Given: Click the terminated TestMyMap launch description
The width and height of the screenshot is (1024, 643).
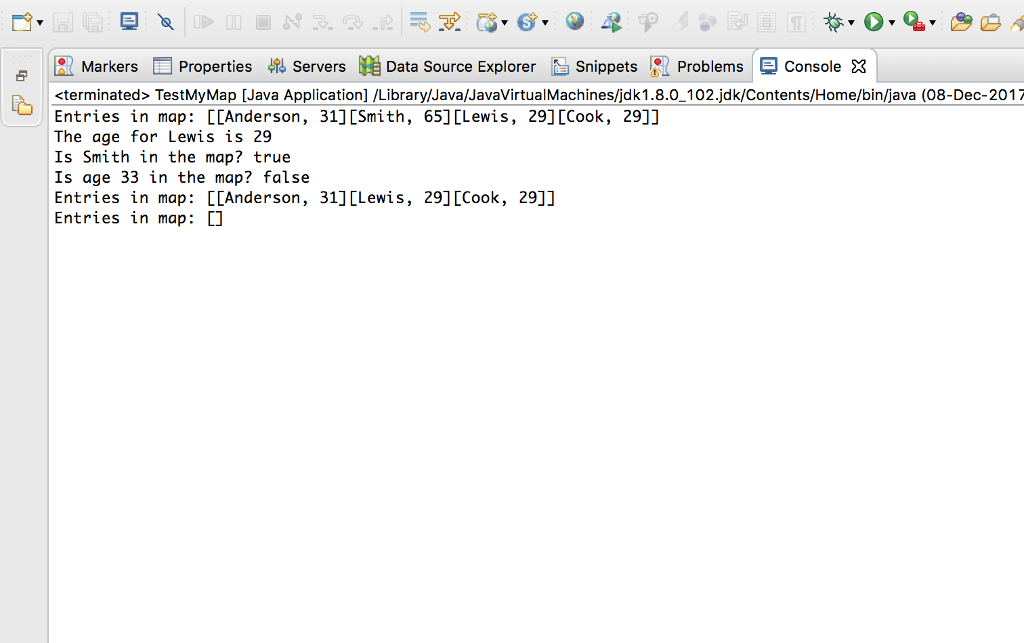Looking at the screenshot, I should pyautogui.click(x=539, y=95).
